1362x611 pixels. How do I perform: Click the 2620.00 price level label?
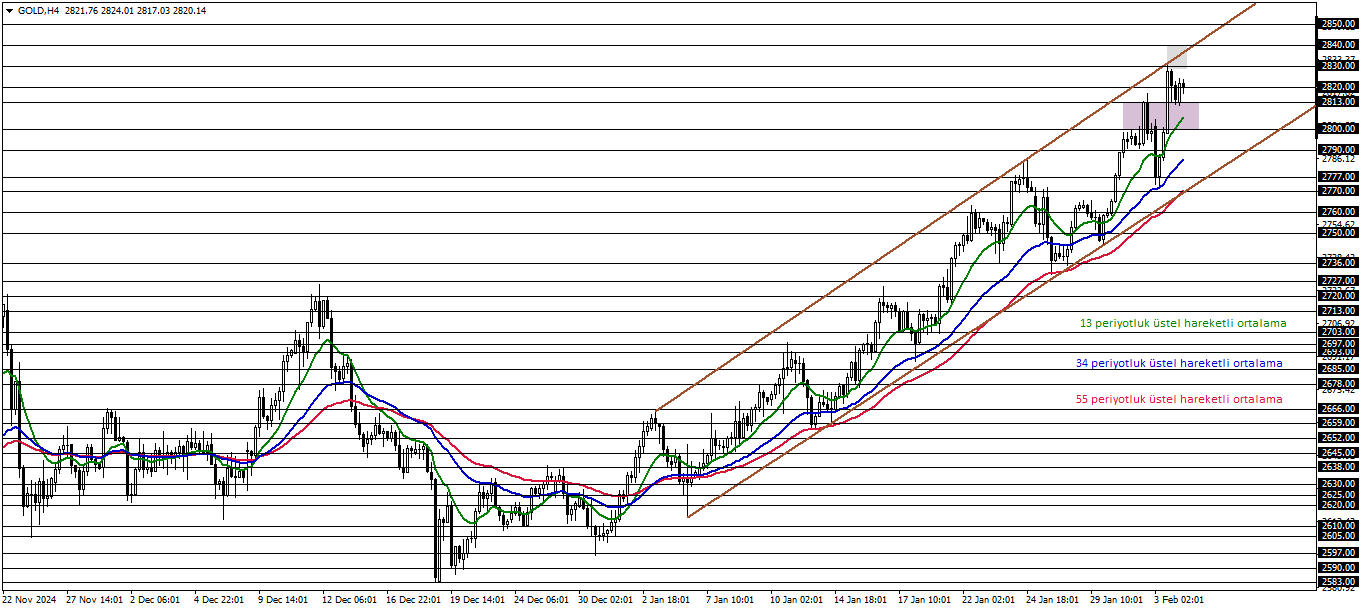point(1338,505)
